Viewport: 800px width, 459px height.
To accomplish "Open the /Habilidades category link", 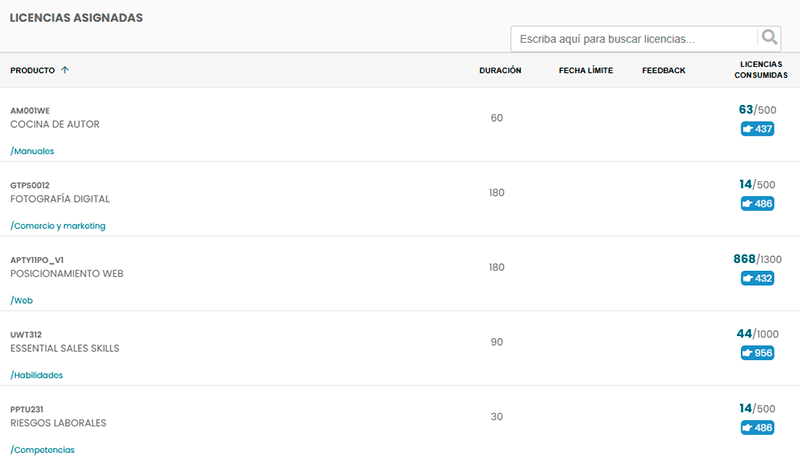I will tap(36, 375).
